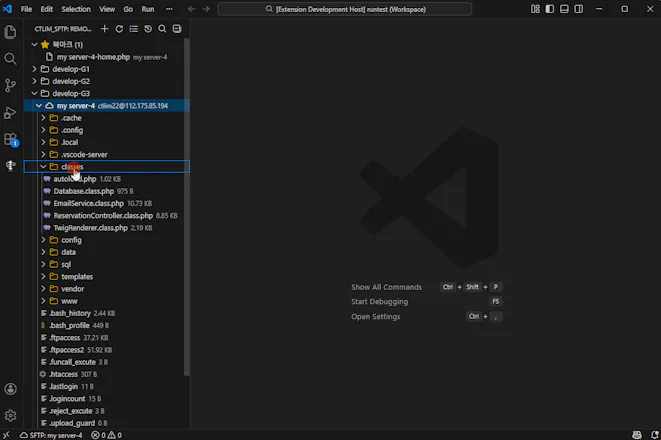This screenshot has height=440, width=661.
Task: Collapse the classes folder
Action: coord(43,166)
